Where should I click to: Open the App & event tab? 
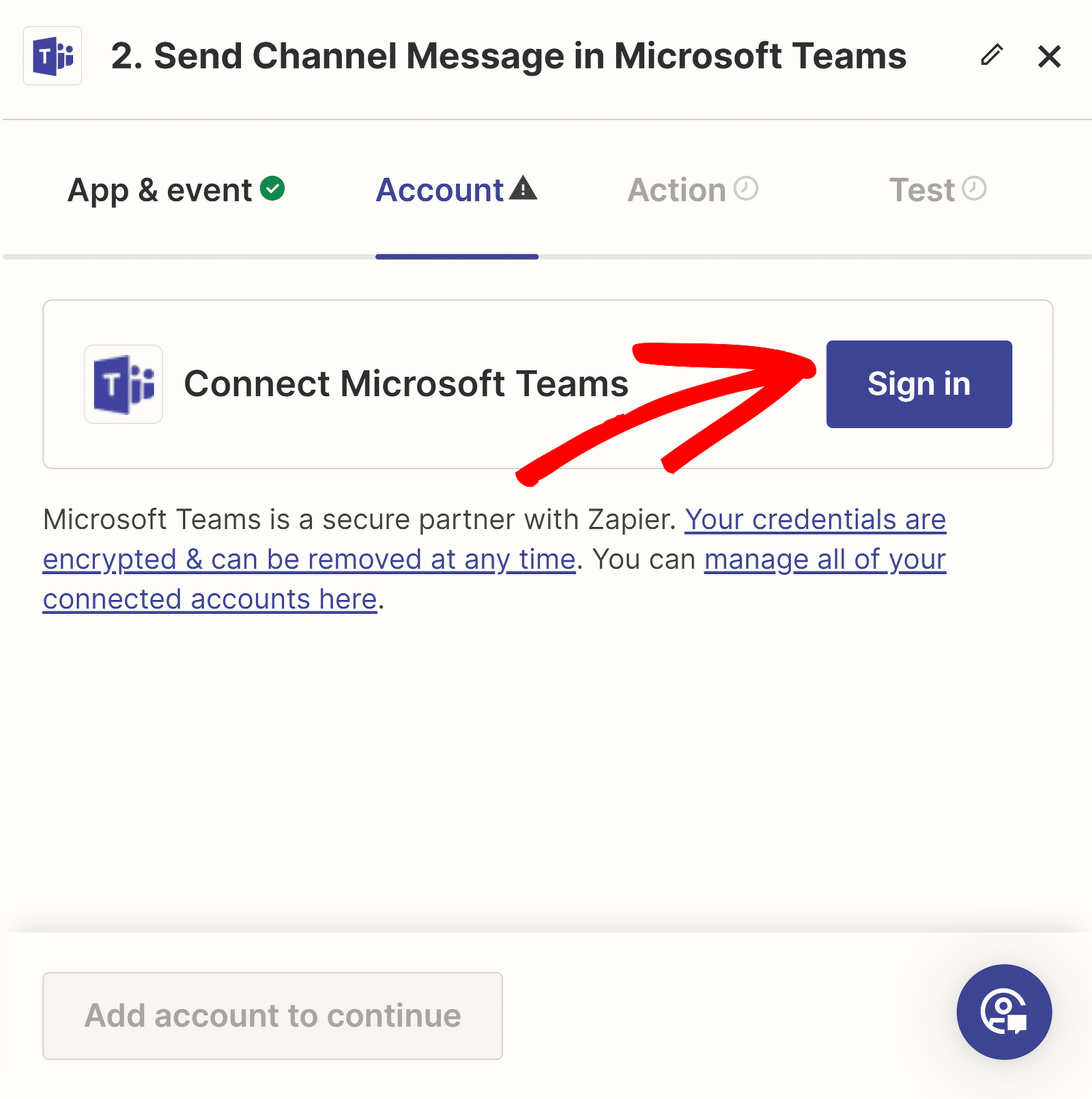point(176,190)
